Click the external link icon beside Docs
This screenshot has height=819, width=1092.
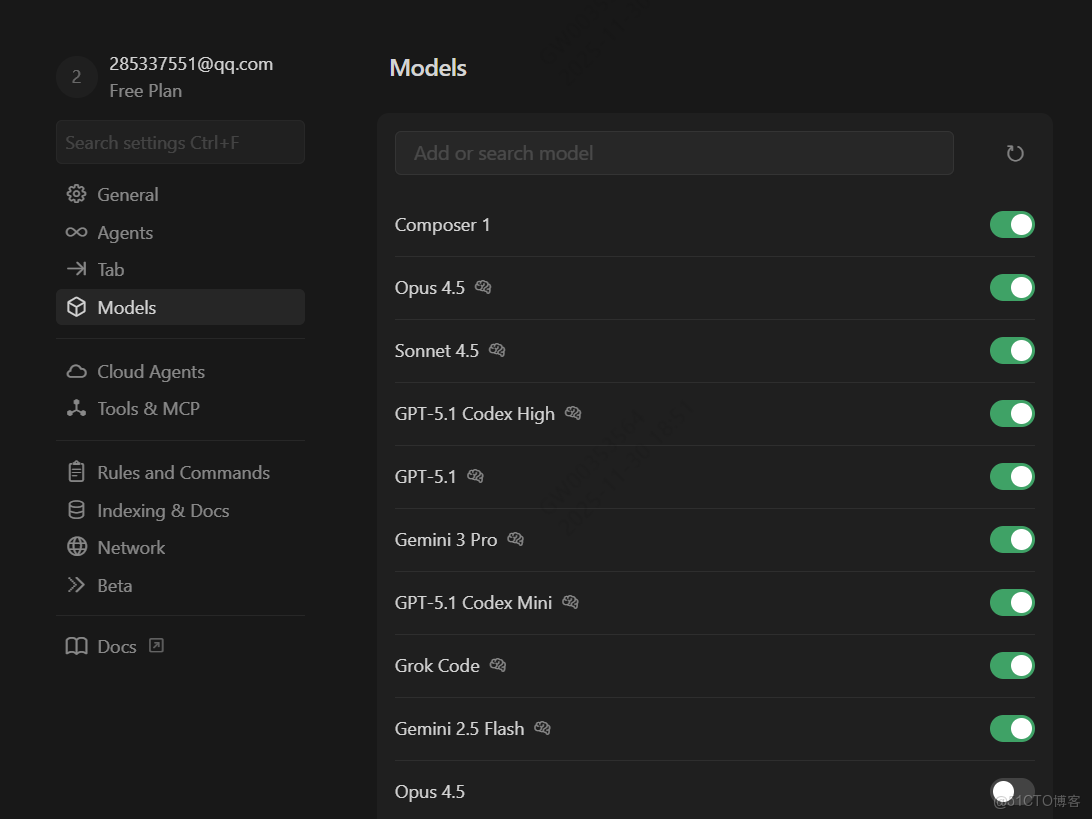coord(156,646)
